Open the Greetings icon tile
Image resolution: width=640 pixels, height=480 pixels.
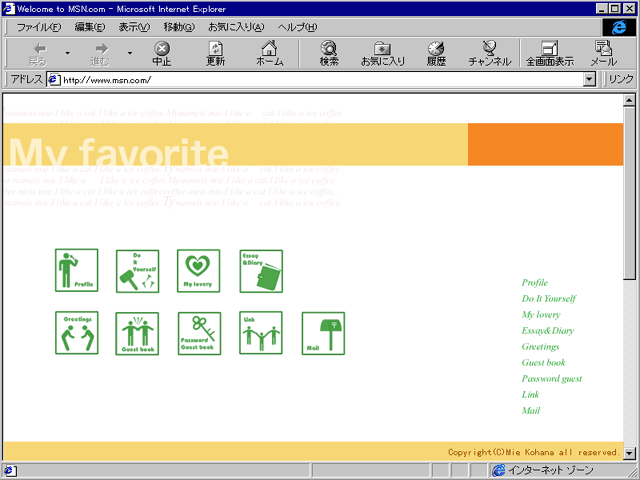tap(76, 333)
